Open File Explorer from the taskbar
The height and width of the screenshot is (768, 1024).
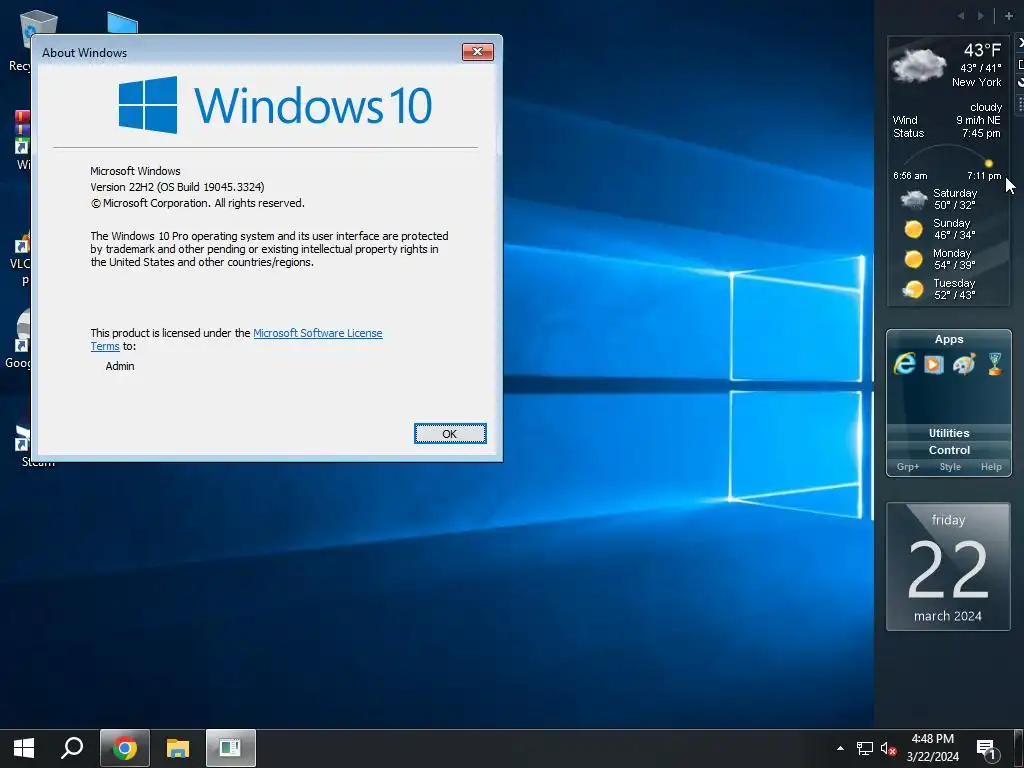tap(177, 748)
